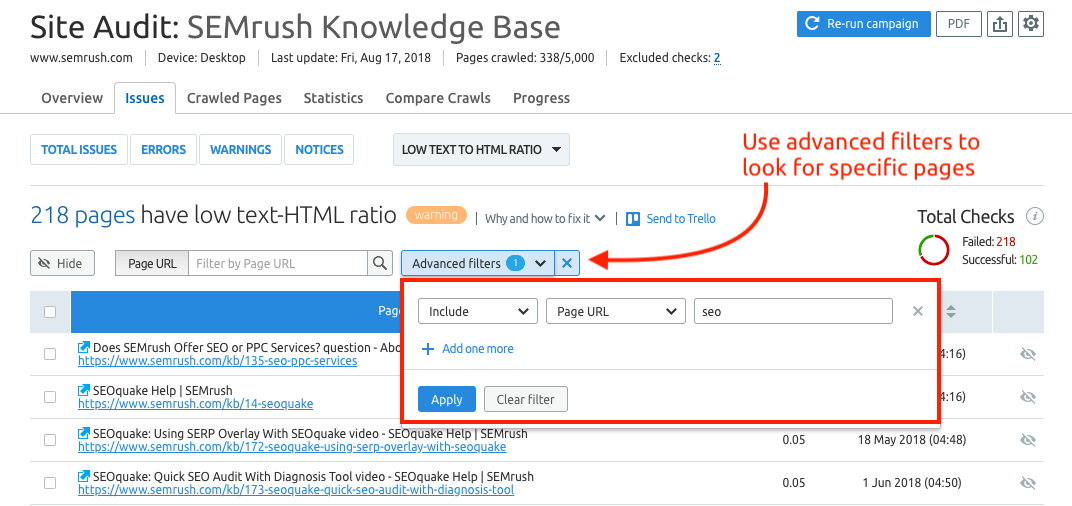Sort by the date column arrows

click(x=950, y=312)
